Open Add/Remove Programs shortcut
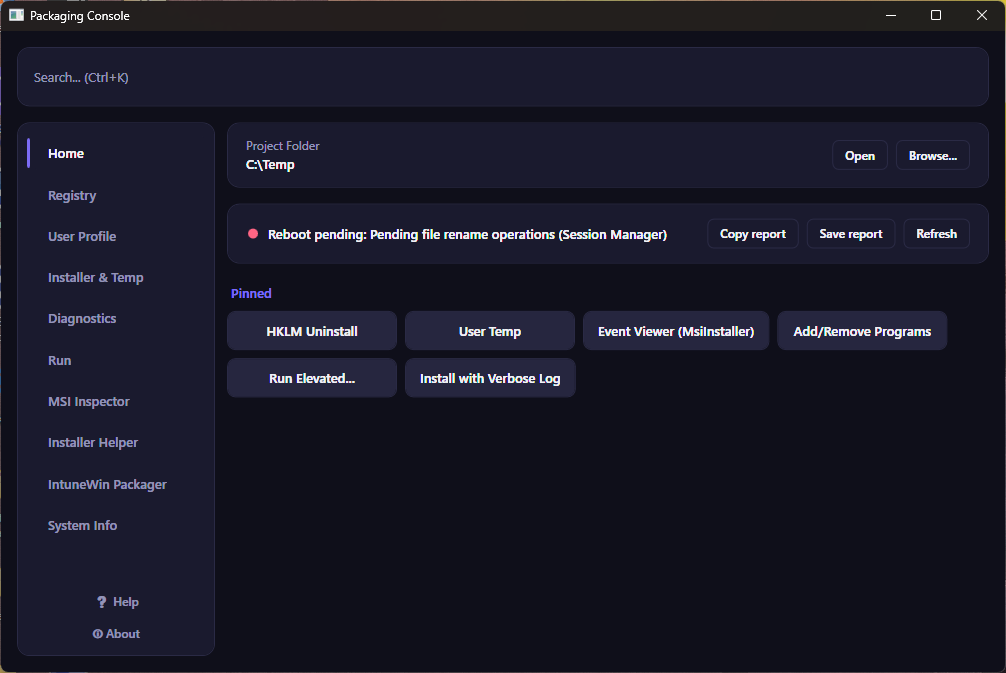1006x673 pixels. [862, 331]
